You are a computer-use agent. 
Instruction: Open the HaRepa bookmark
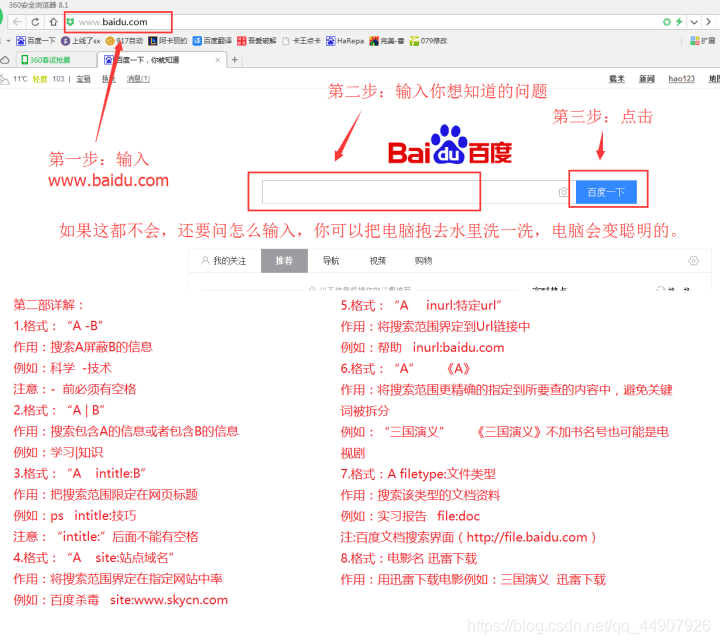pos(345,41)
